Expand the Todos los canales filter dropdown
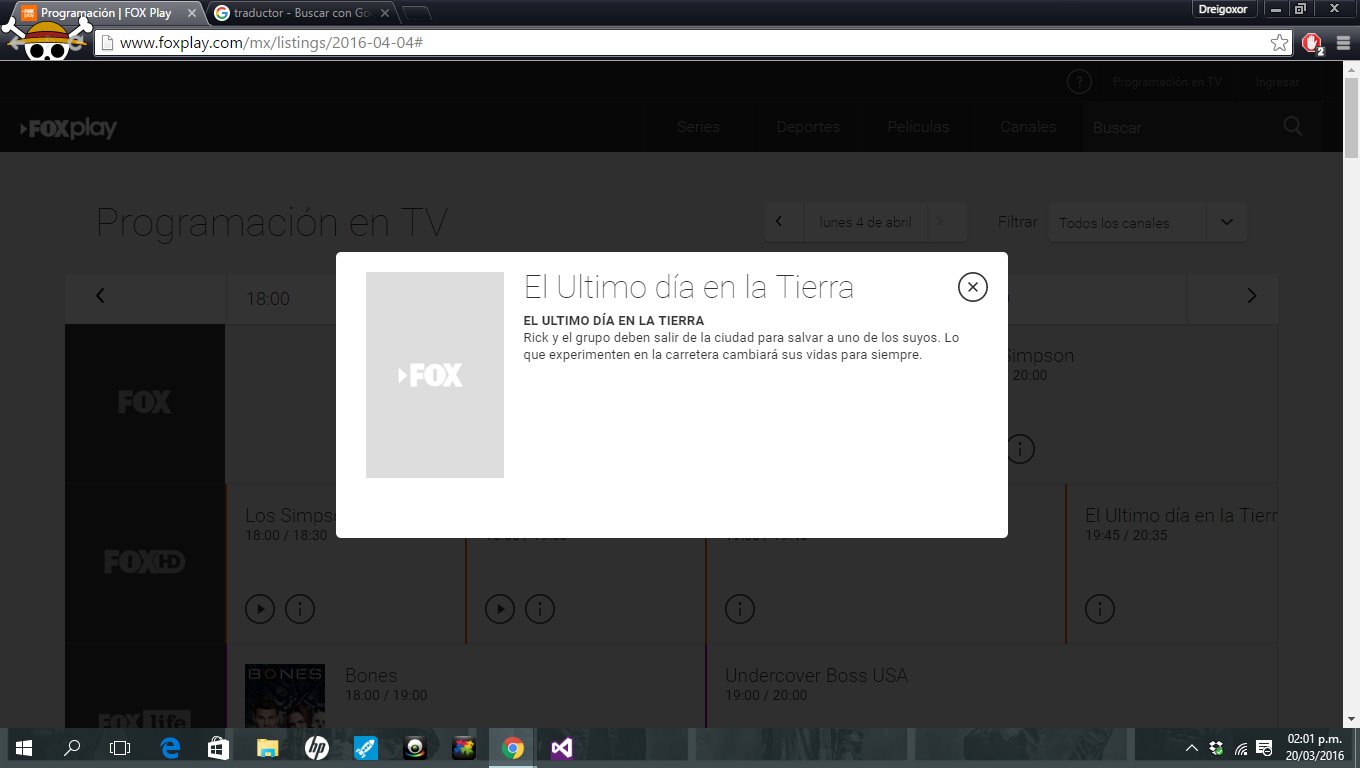 (1147, 222)
